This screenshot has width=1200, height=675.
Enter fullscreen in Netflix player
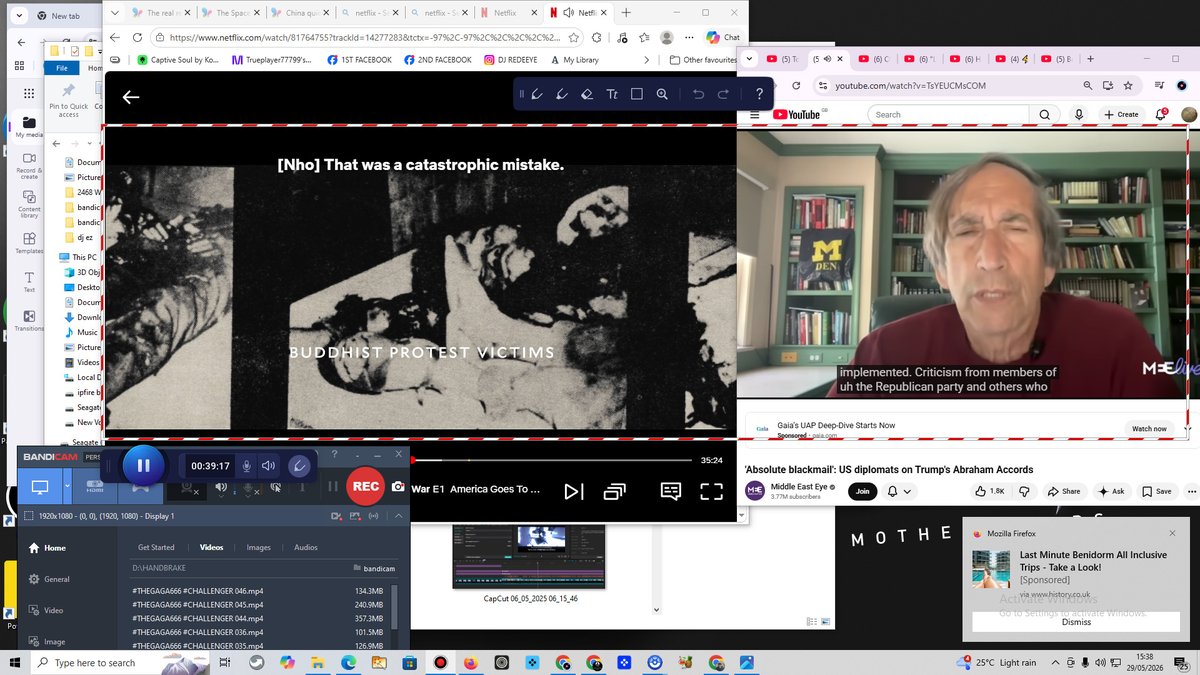pyautogui.click(x=711, y=491)
